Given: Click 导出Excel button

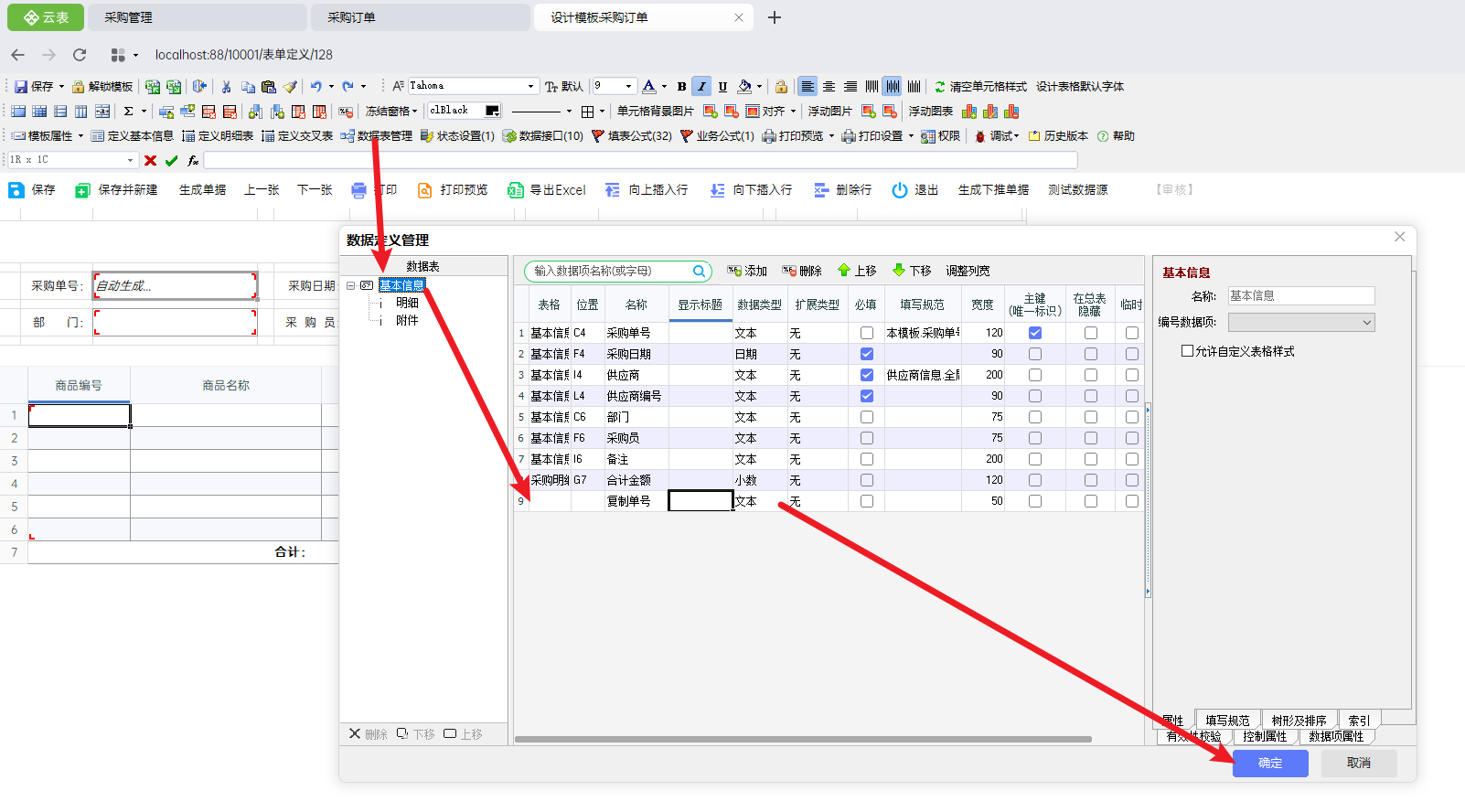Looking at the screenshot, I should (x=547, y=190).
